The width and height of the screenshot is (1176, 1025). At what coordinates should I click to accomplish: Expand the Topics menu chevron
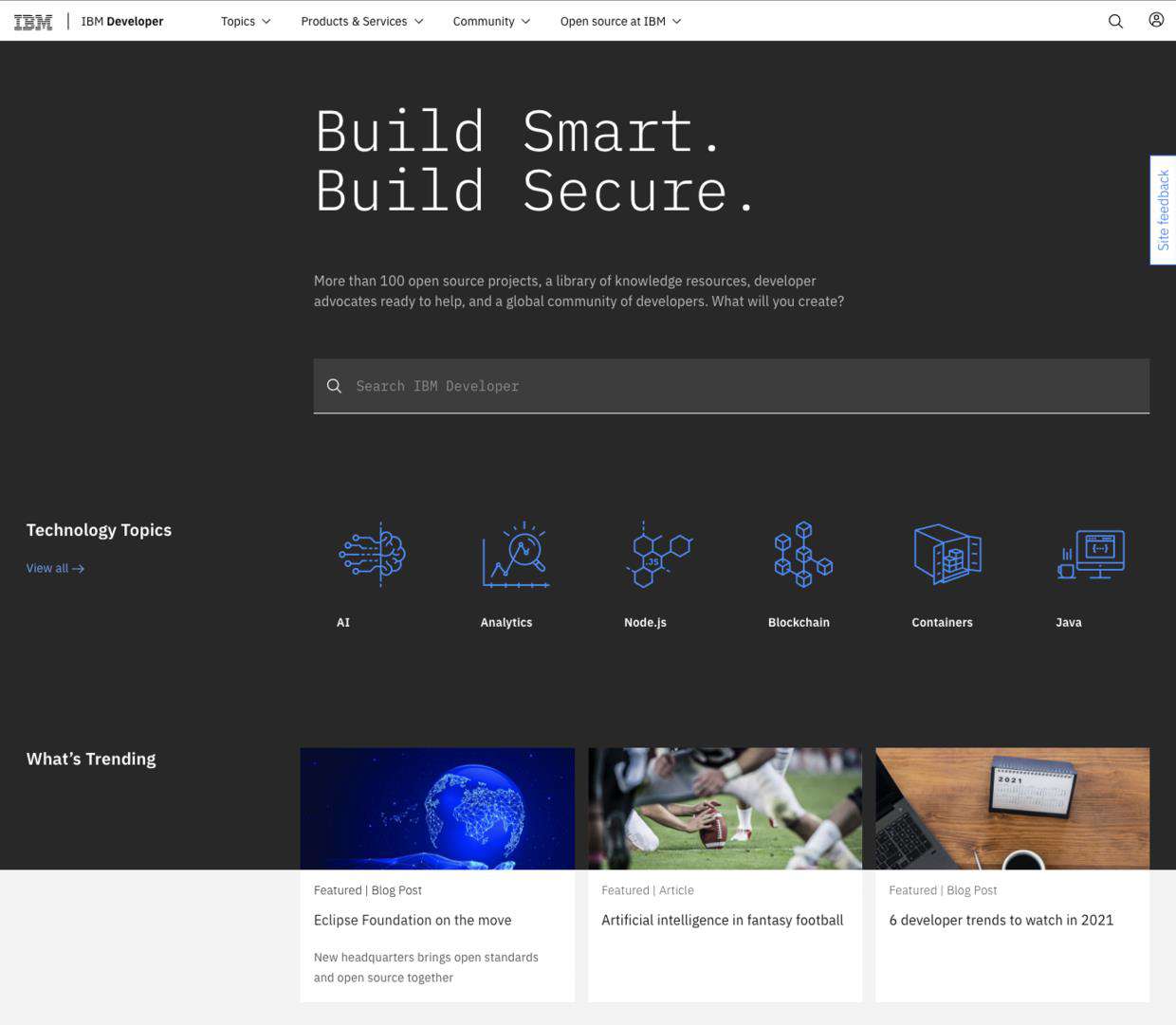[x=266, y=21]
